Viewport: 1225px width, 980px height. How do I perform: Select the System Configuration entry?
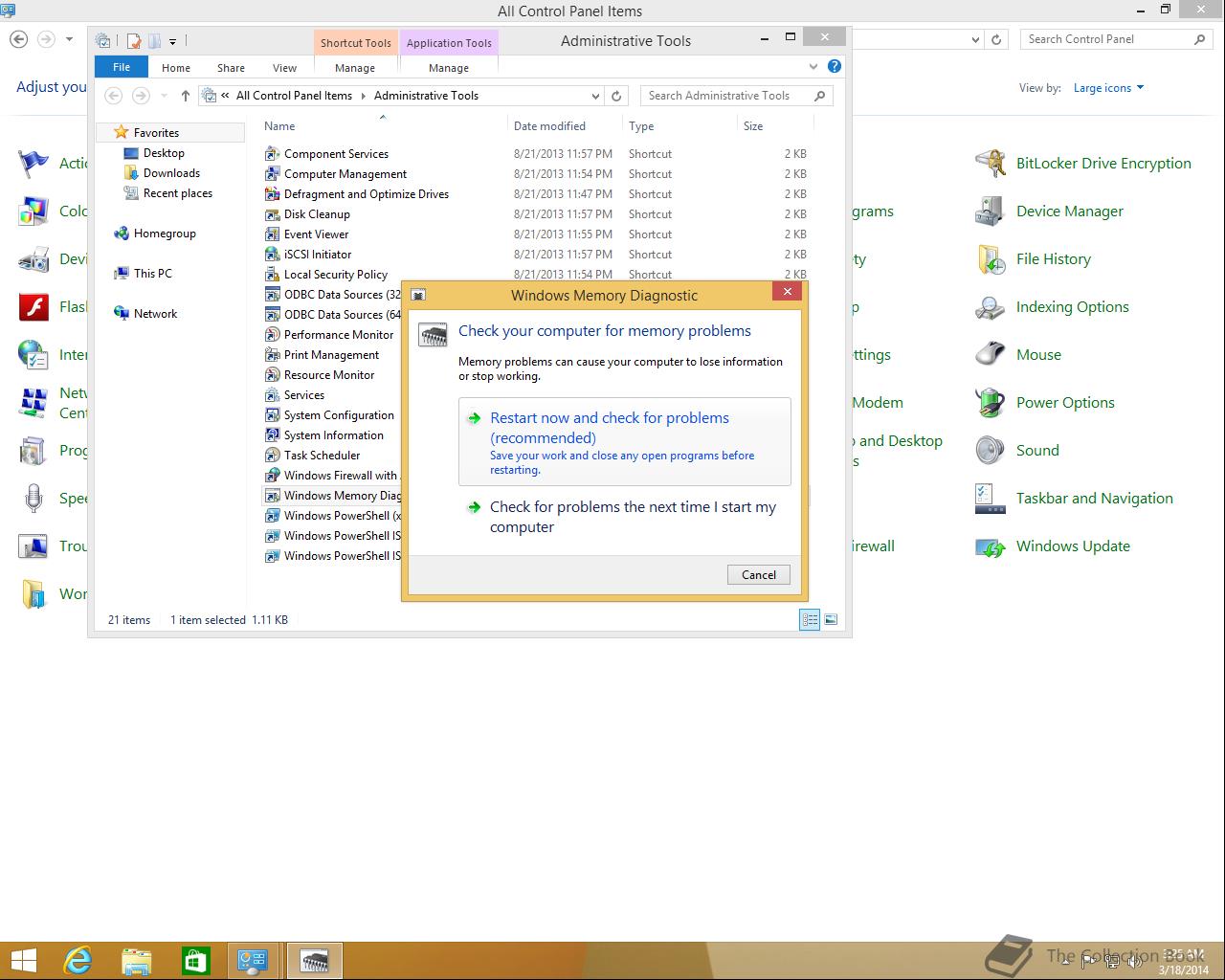point(339,414)
